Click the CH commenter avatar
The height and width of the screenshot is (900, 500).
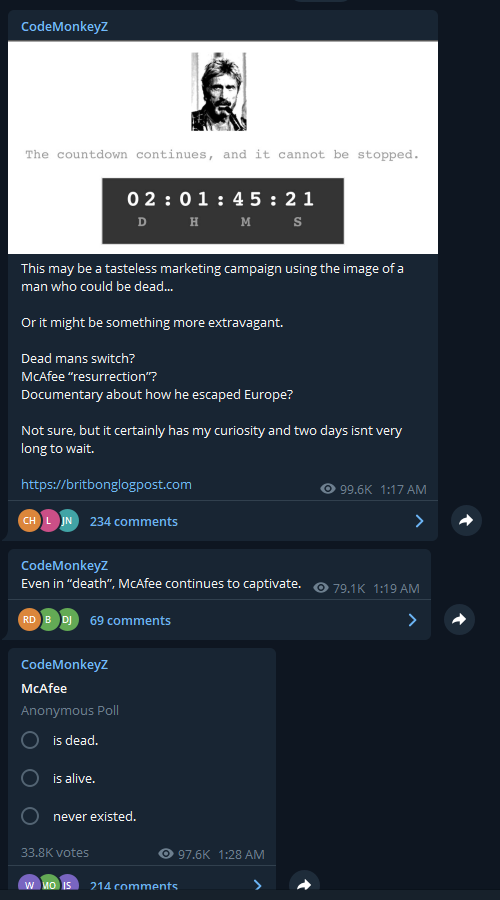pyautogui.click(x=29, y=521)
